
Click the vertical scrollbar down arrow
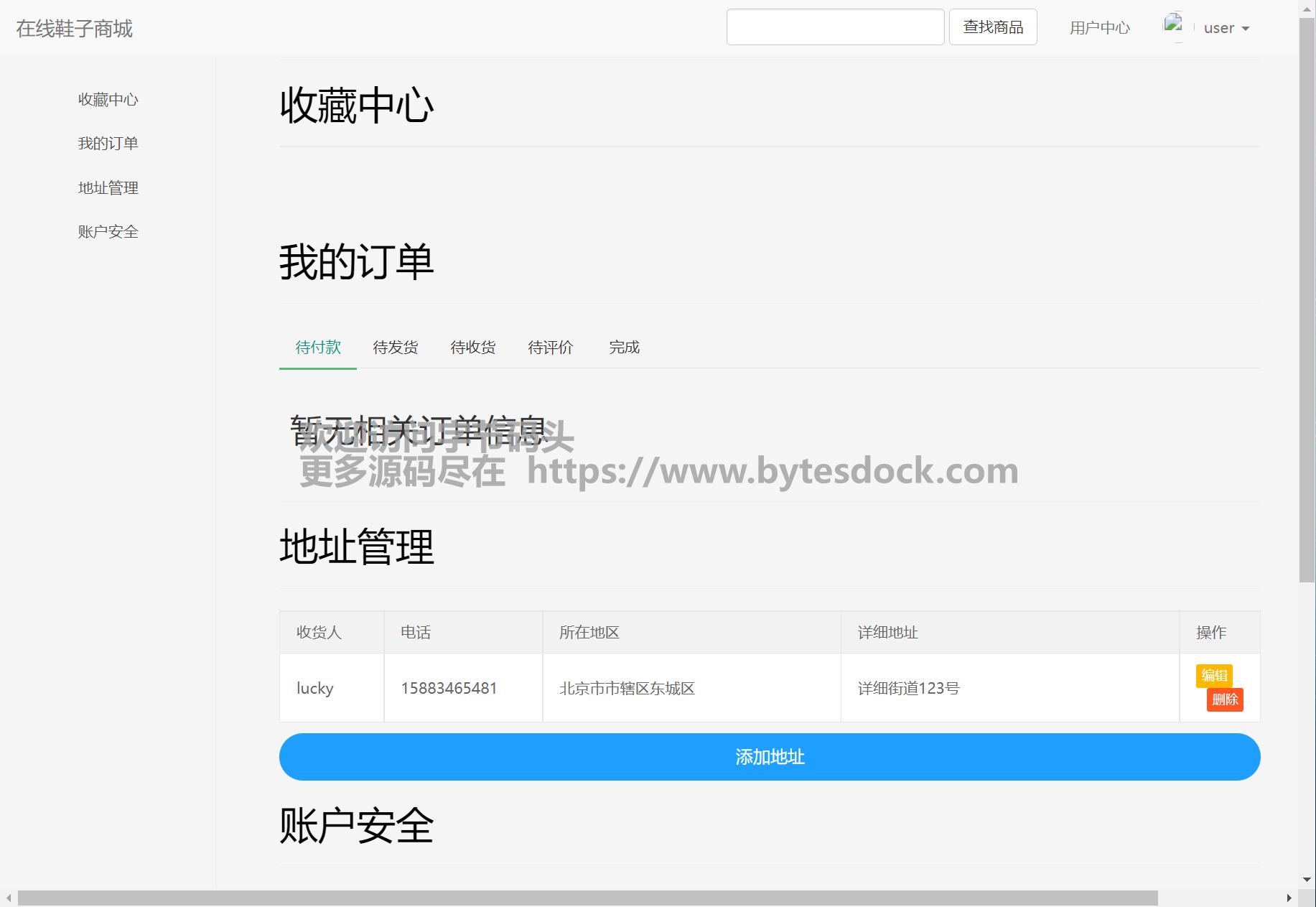(x=1307, y=880)
